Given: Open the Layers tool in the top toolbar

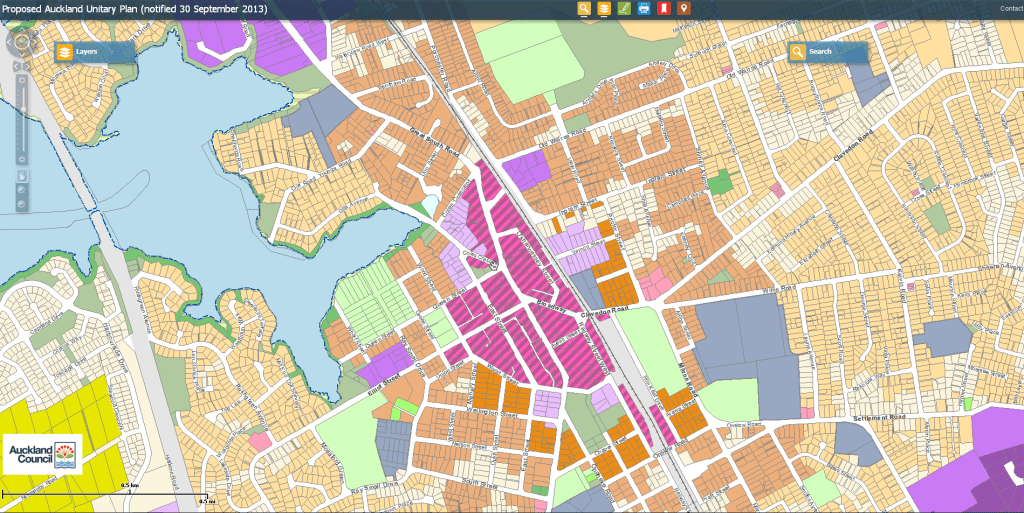Looking at the screenshot, I should 604,9.
